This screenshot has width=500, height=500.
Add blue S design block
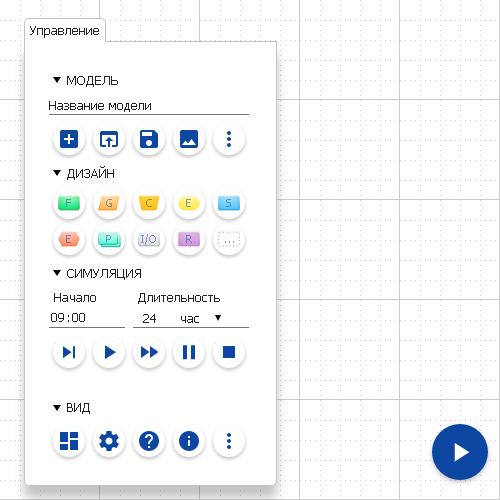[229, 203]
